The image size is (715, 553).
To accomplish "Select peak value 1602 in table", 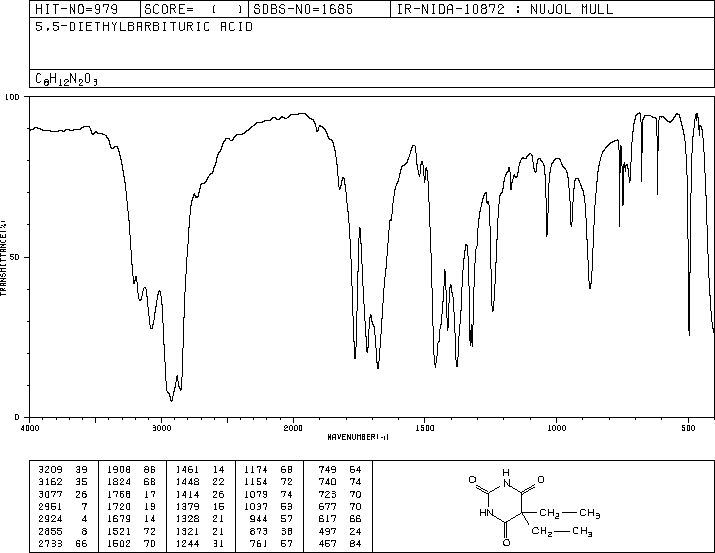I will pos(119,543).
